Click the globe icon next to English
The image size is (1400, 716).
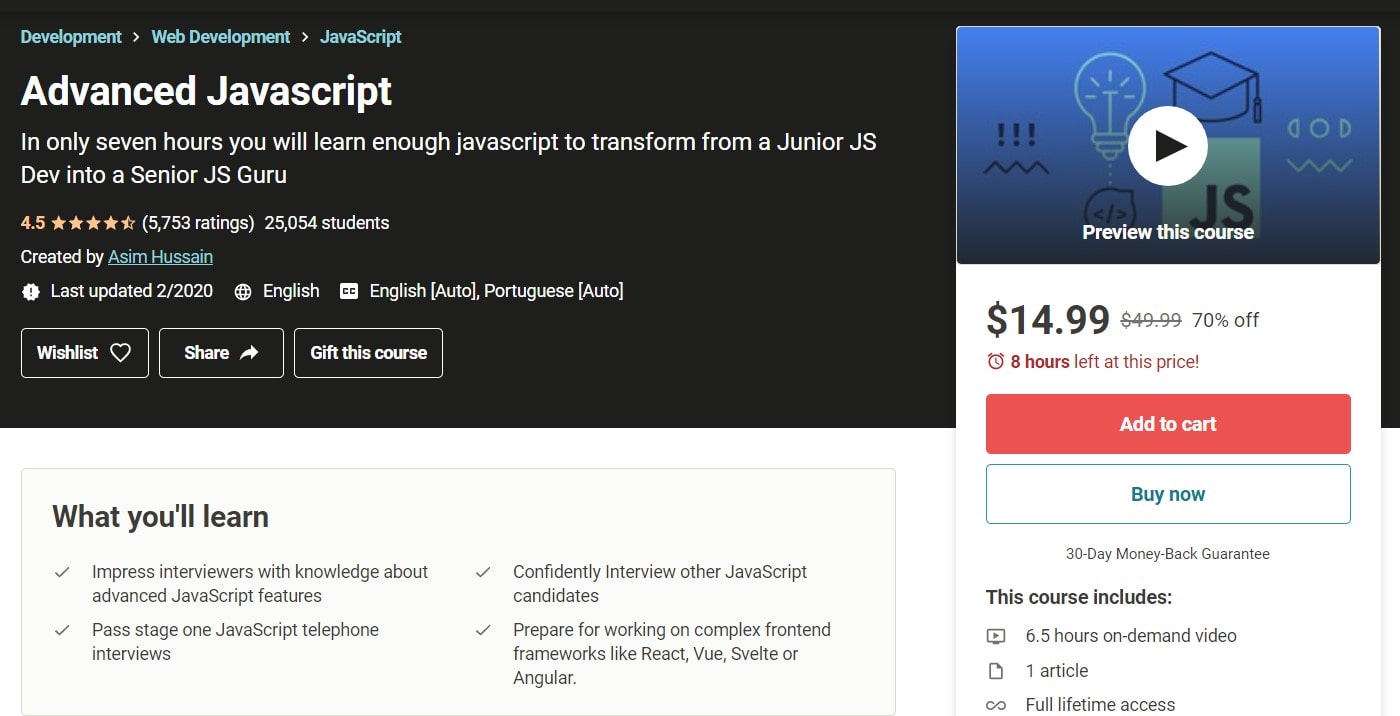[242, 291]
